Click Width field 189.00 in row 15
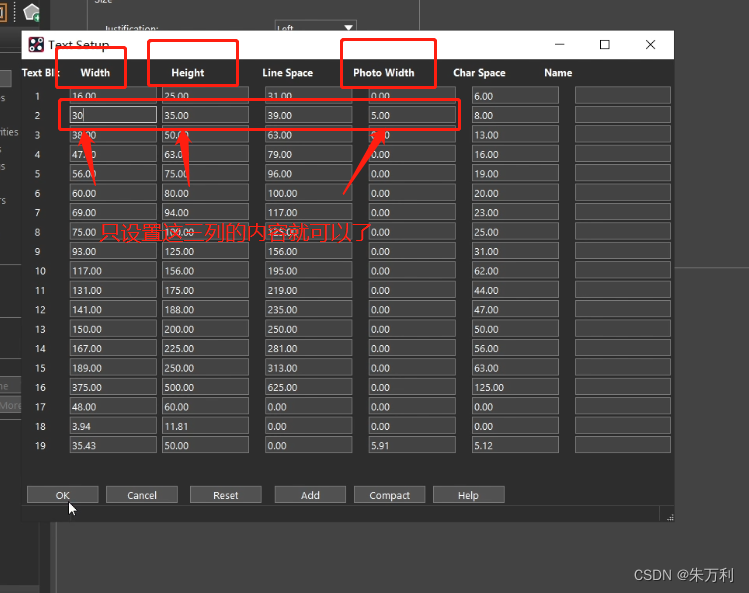 point(113,368)
